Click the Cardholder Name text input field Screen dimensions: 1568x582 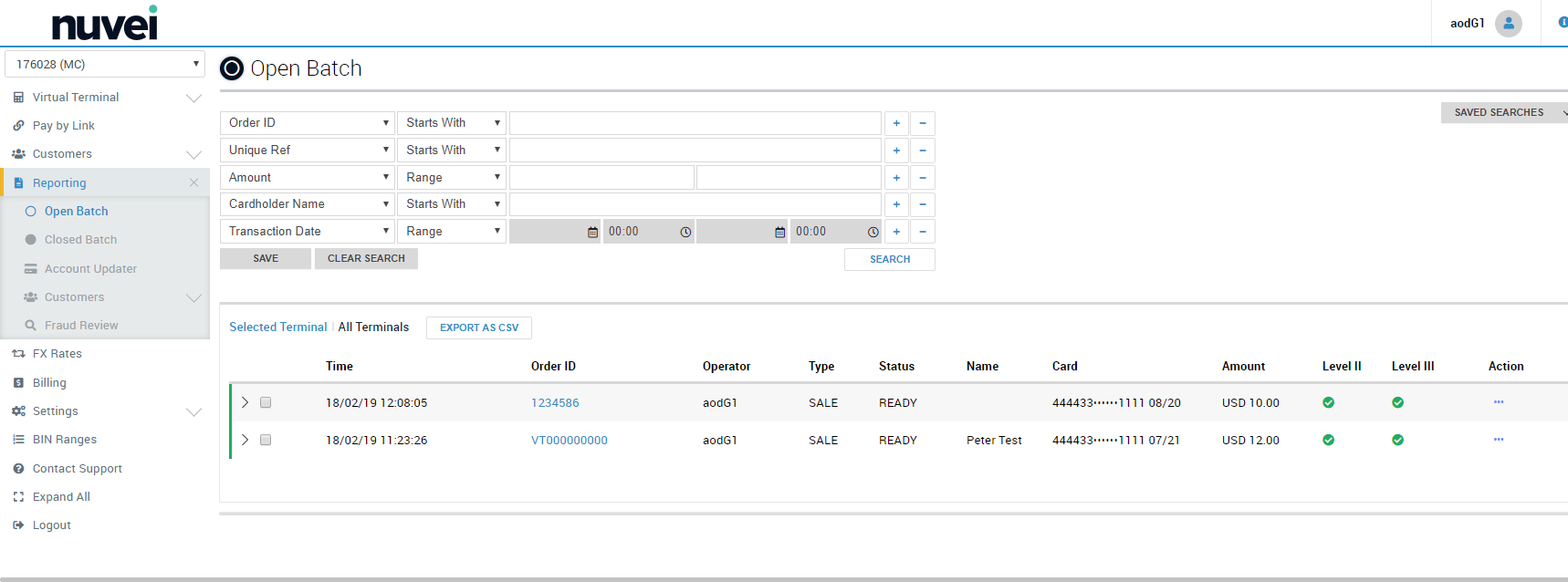[695, 204]
